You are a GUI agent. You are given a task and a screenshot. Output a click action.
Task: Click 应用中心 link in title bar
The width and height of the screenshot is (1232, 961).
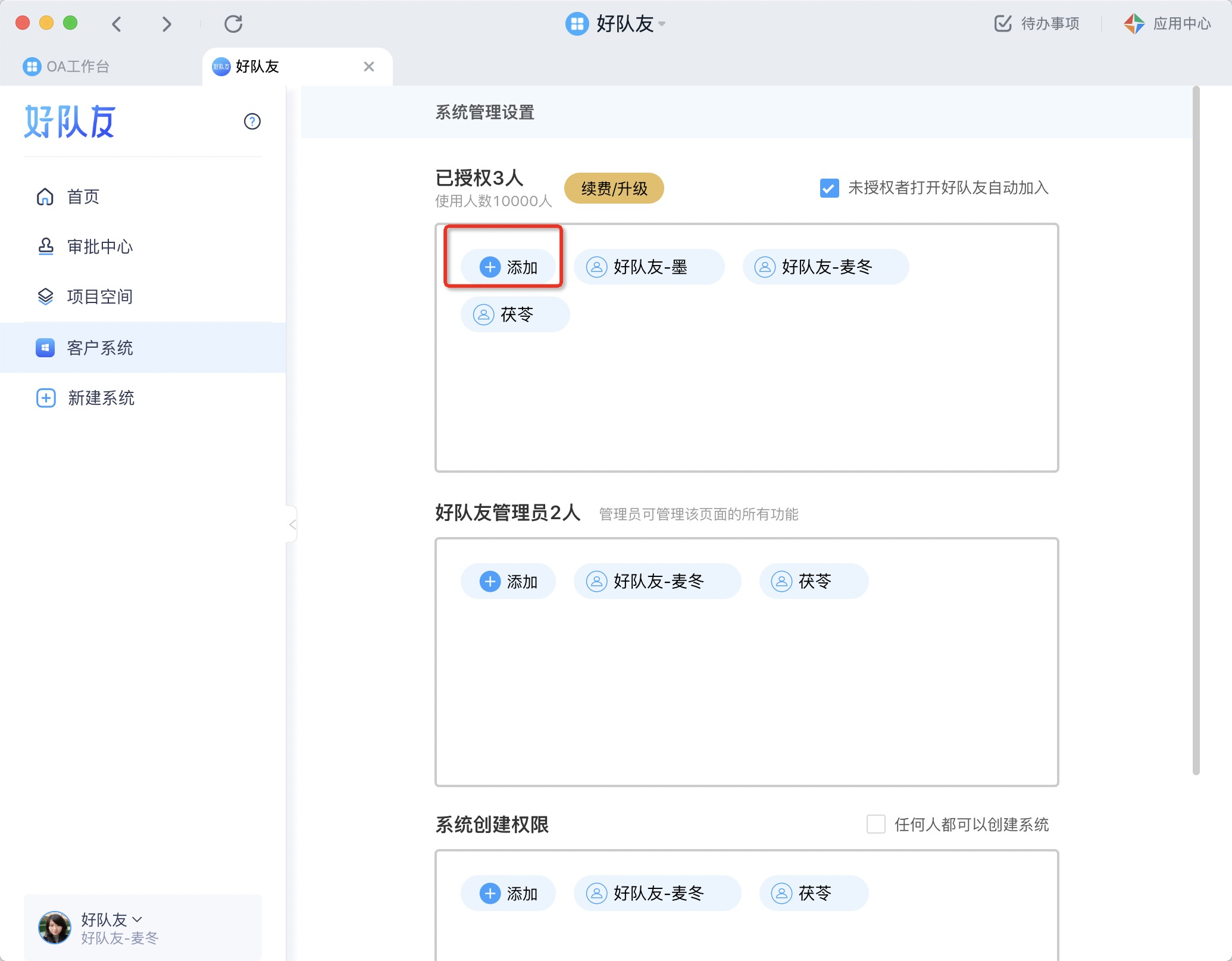[1182, 24]
